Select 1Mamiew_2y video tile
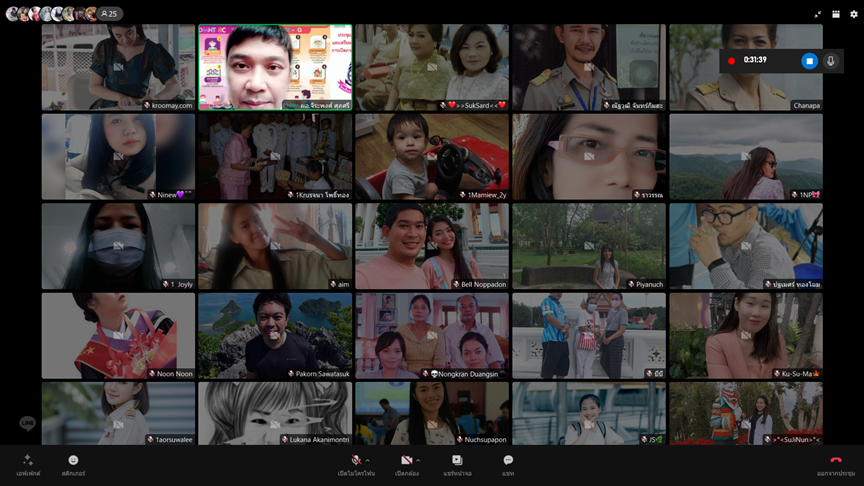The width and height of the screenshot is (864, 486). pos(432,156)
